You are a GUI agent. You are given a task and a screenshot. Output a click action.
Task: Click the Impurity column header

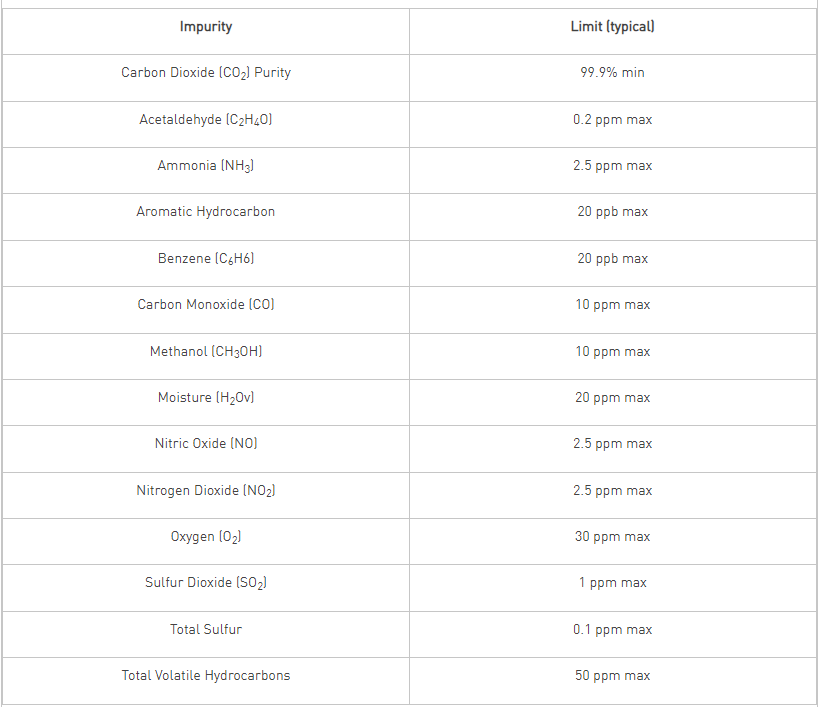coord(206,27)
